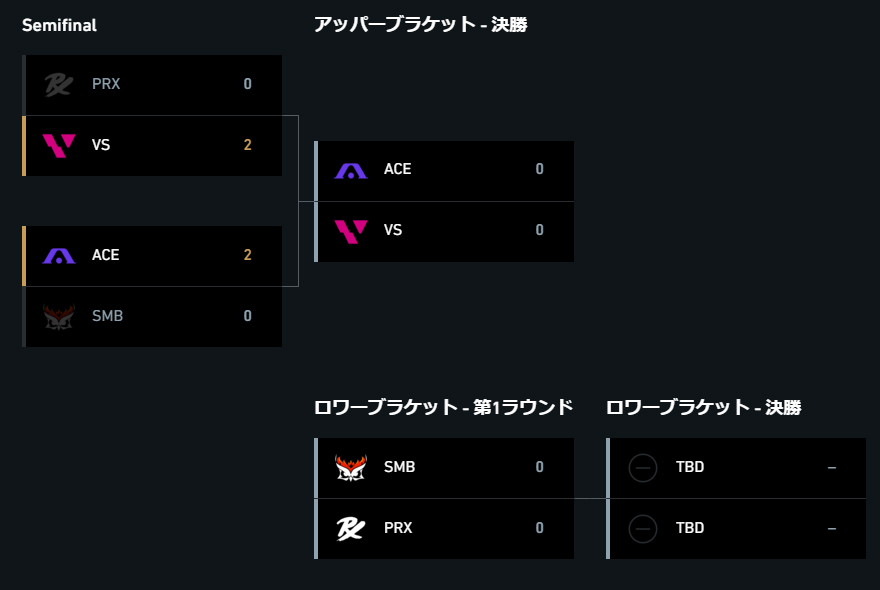880x590 pixels.
Task: Open the winning VS row with score 2
Action: pyautogui.click(x=152, y=145)
